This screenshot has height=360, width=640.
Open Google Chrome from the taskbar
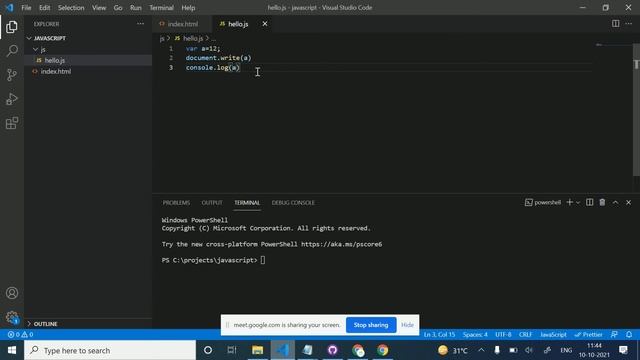382,350
